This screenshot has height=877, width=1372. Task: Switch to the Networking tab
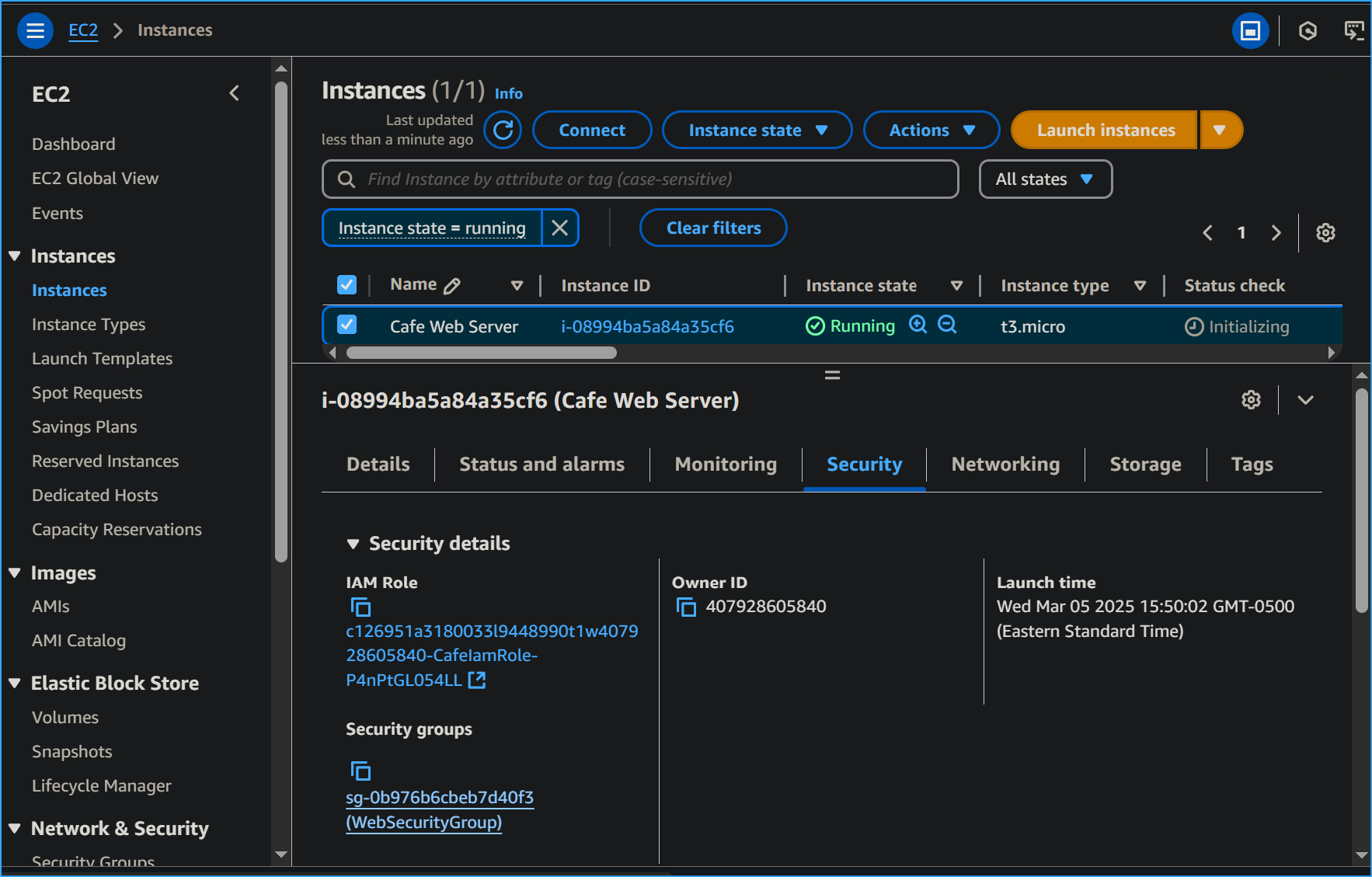tap(1005, 464)
